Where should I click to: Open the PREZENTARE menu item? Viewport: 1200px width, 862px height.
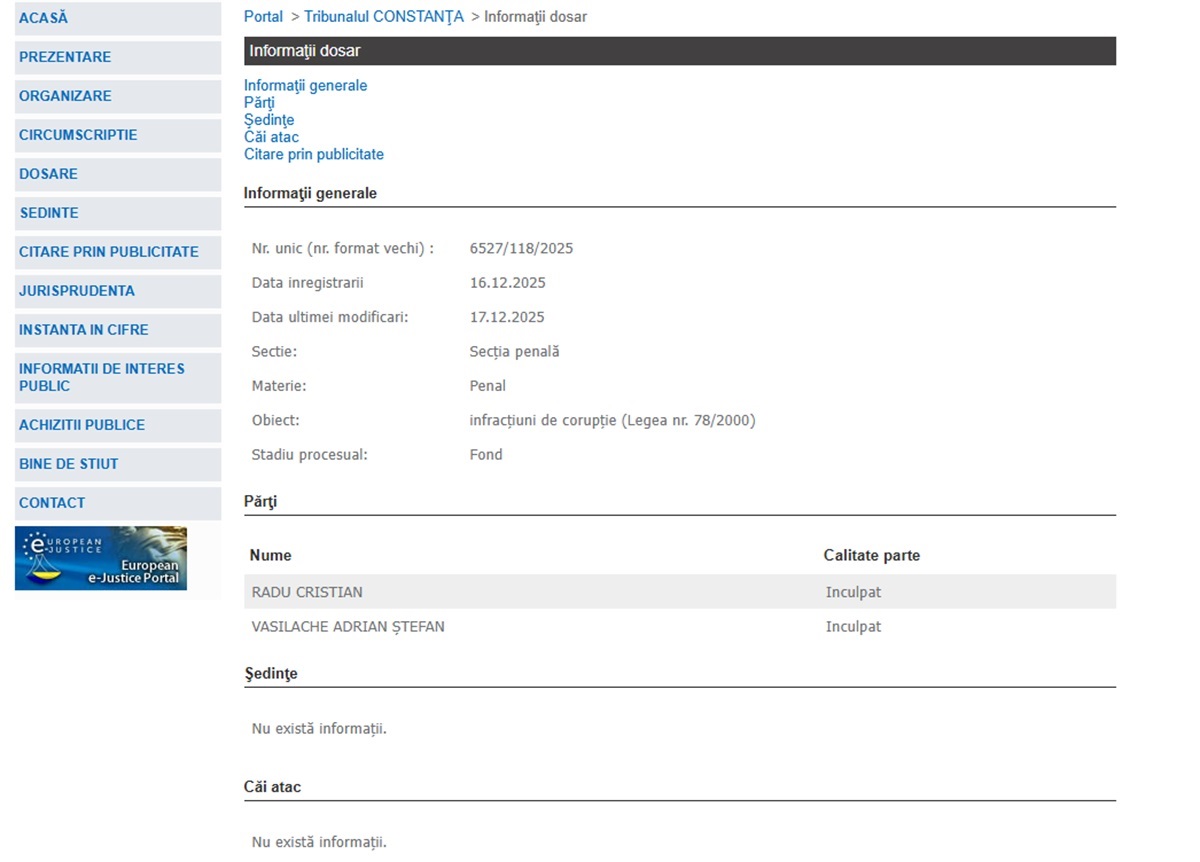point(118,57)
